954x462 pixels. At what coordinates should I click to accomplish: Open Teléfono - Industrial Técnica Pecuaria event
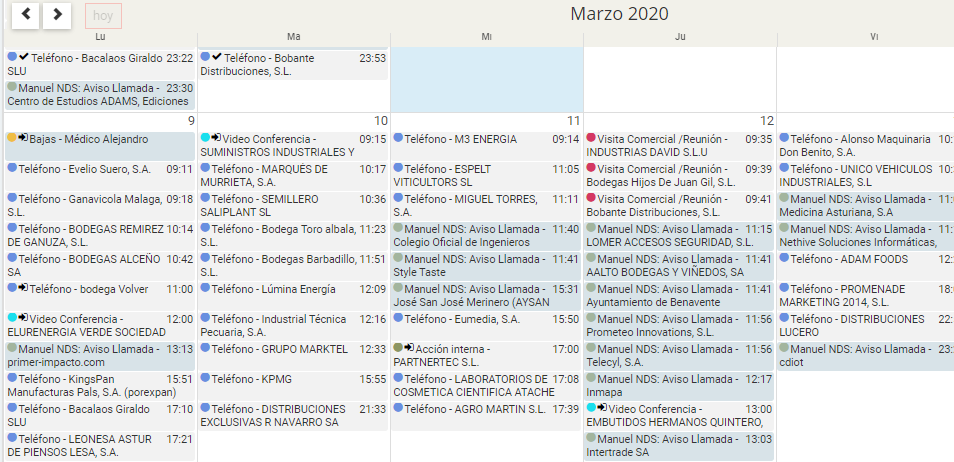293,326
